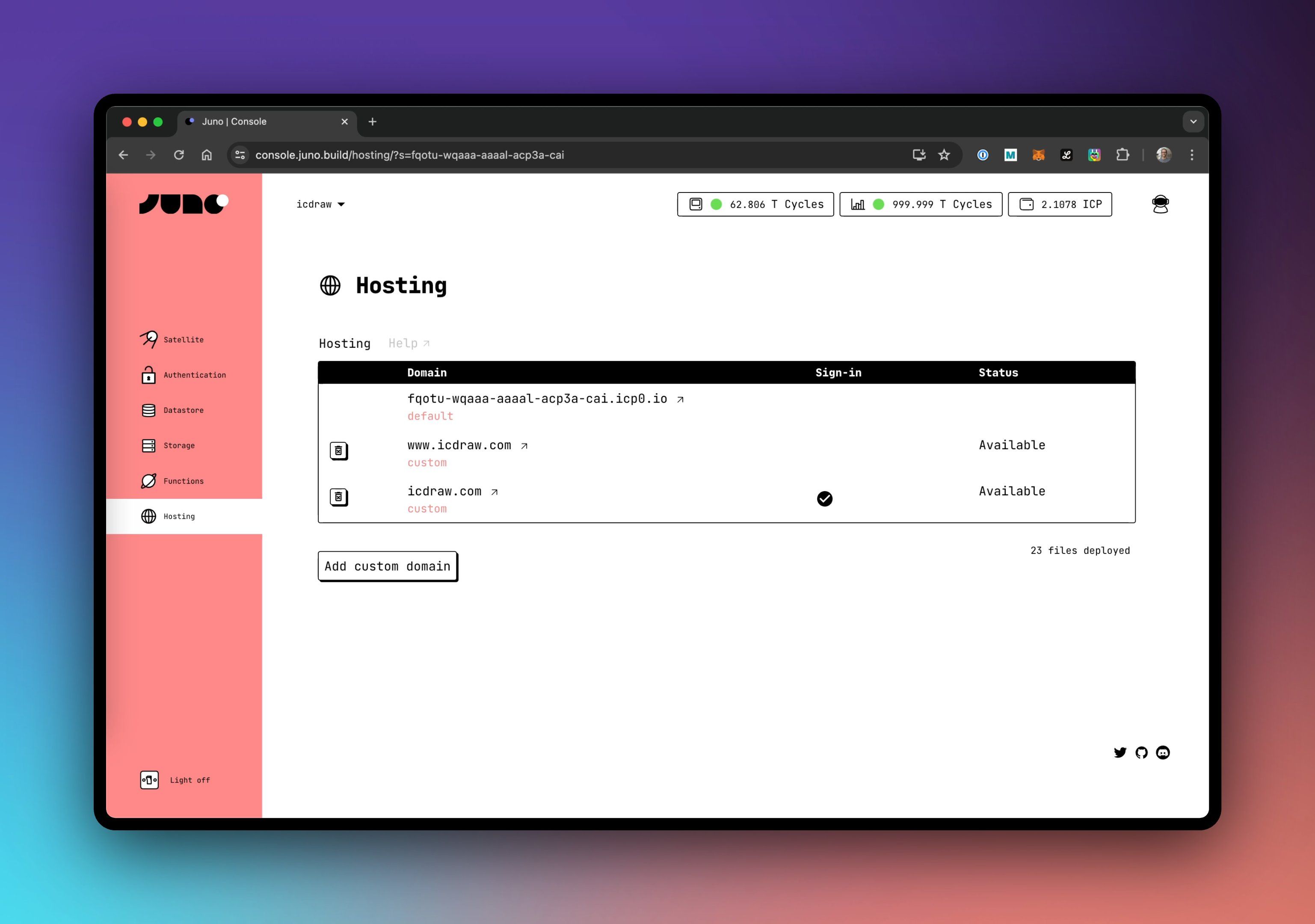The image size is (1315, 924).
Task: Open the Functions section
Action: [x=182, y=481]
